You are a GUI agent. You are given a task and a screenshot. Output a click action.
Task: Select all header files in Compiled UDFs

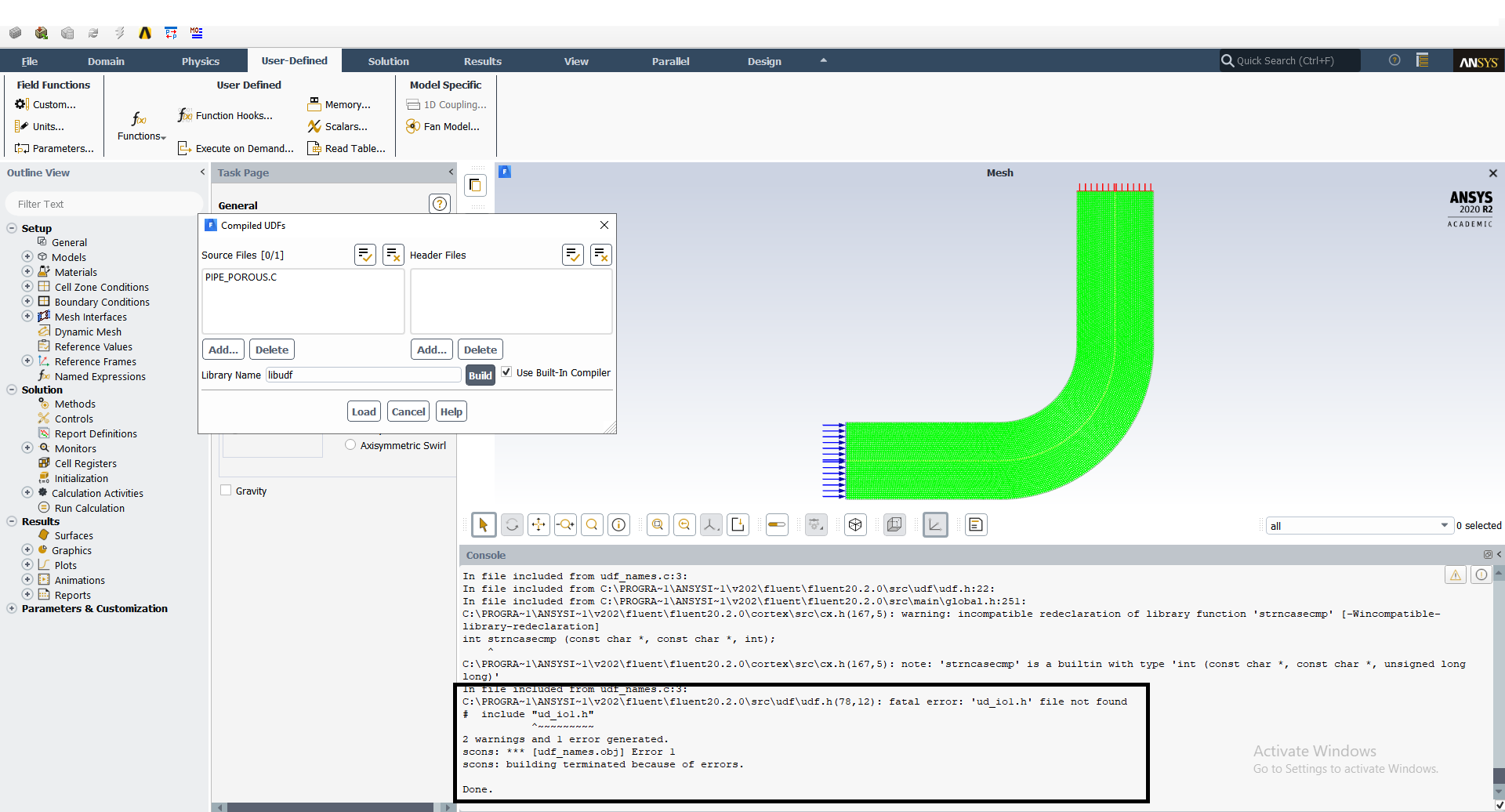573,255
